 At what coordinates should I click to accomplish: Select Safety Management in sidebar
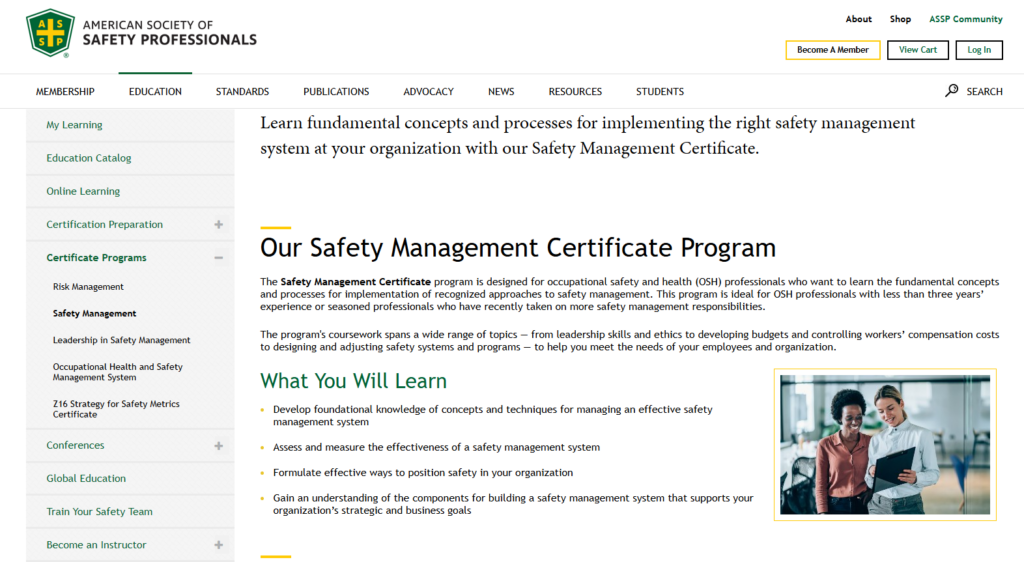tap(95, 313)
